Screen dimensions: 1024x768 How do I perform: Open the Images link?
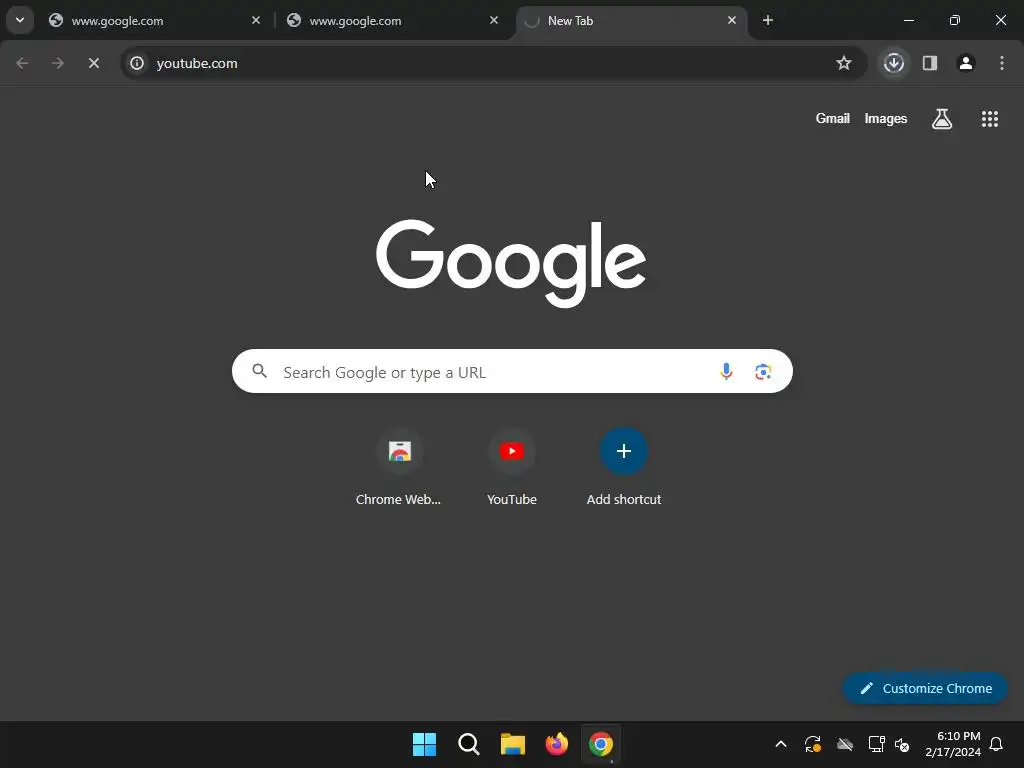click(886, 118)
